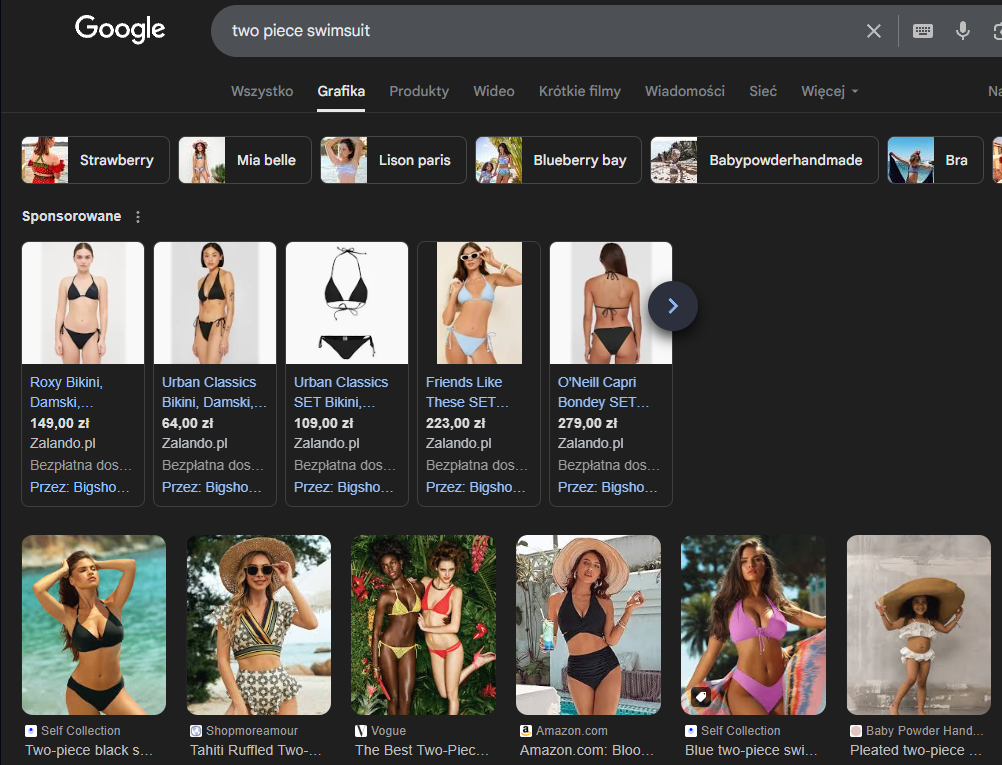Open the Urban Classics SET Bikini link
This screenshot has width=1002, height=765.
pyautogui.click(x=341, y=392)
